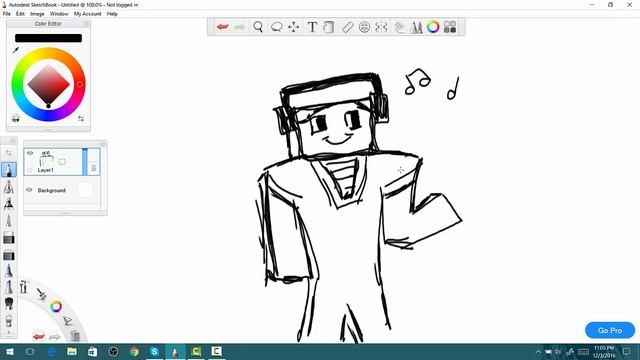Open color wheel in lagoon corner menu
The width and height of the screenshot is (640, 360).
pos(56,306)
